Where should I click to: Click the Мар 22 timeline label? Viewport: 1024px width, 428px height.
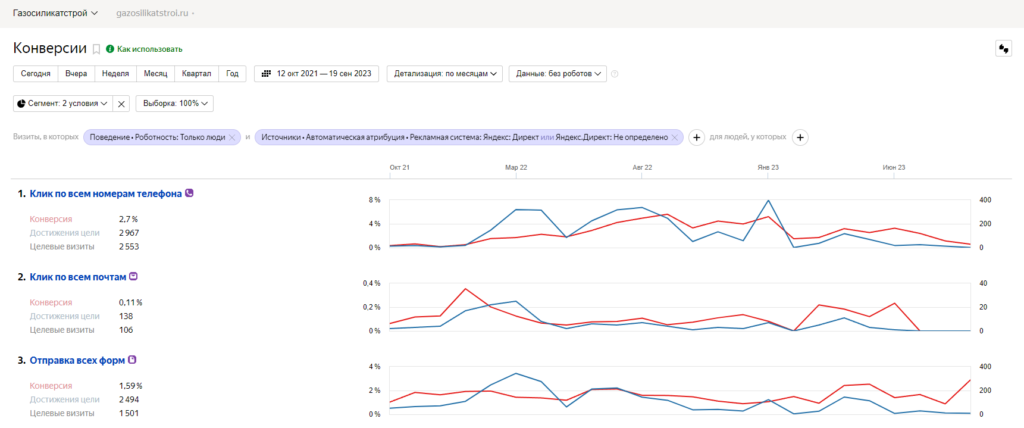click(x=516, y=168)
